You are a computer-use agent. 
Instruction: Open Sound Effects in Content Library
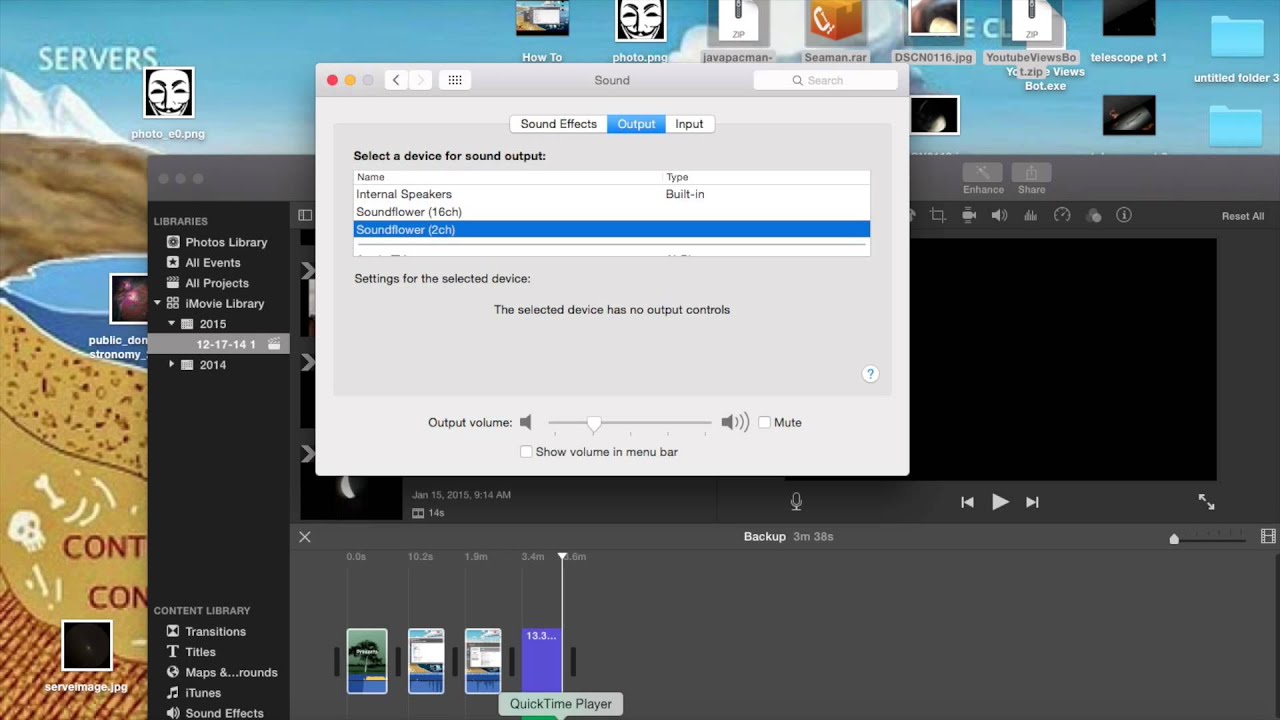coord(224,713)
